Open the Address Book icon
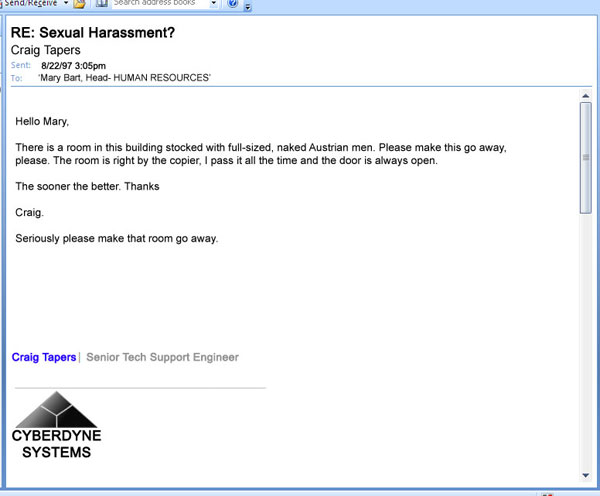This screenshot has width=600, height=496. (x=102, y=4)
